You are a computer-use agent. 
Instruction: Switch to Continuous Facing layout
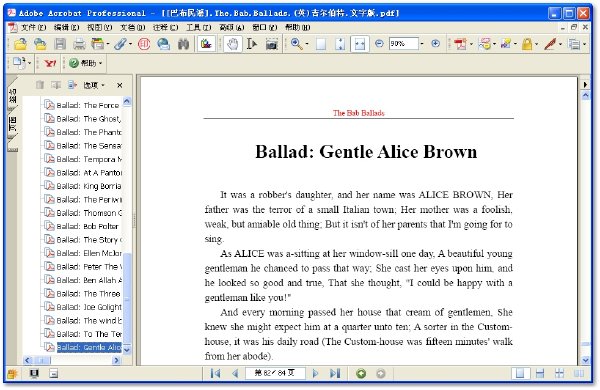click(x=559, y=374)
